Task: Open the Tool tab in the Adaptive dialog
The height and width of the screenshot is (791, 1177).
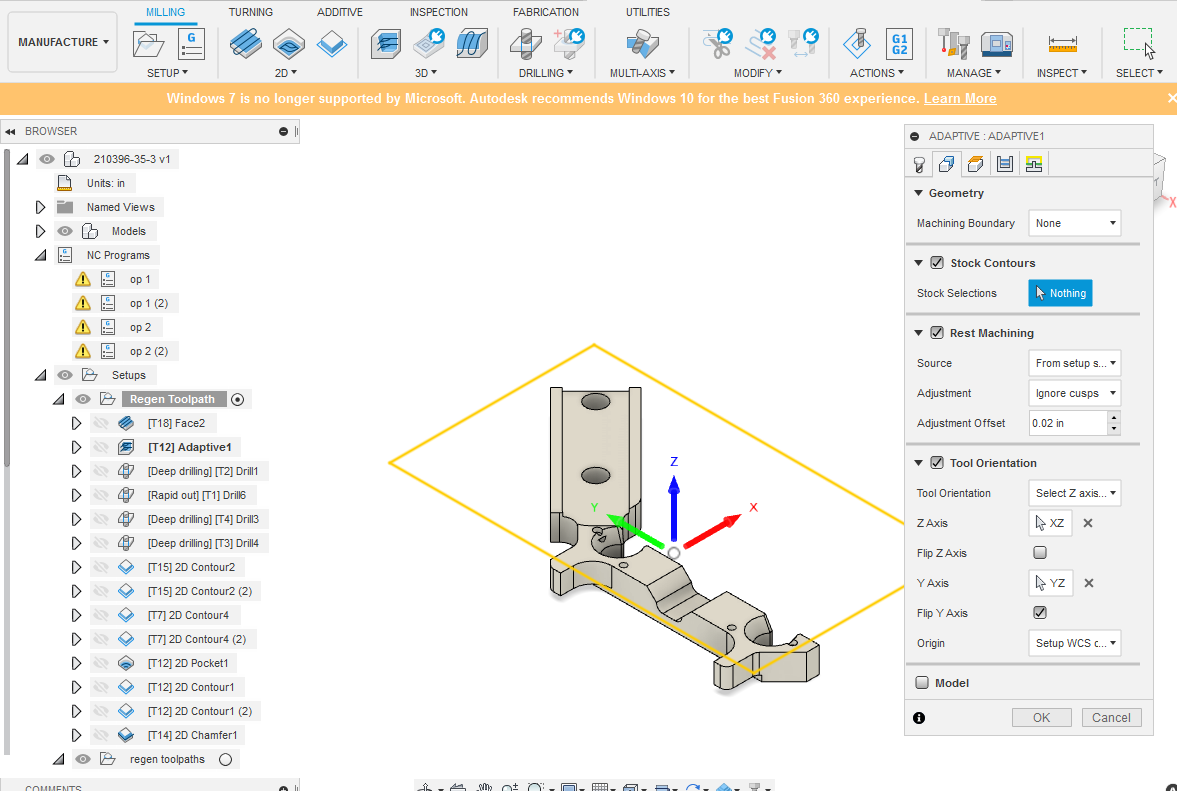Action: pyautogui.click(x=919, y=163)
